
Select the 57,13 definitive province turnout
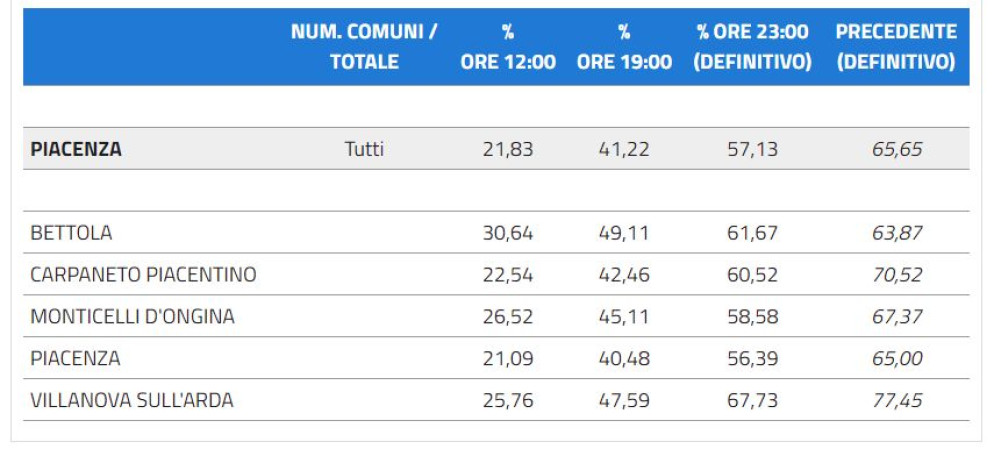point(752,149)
